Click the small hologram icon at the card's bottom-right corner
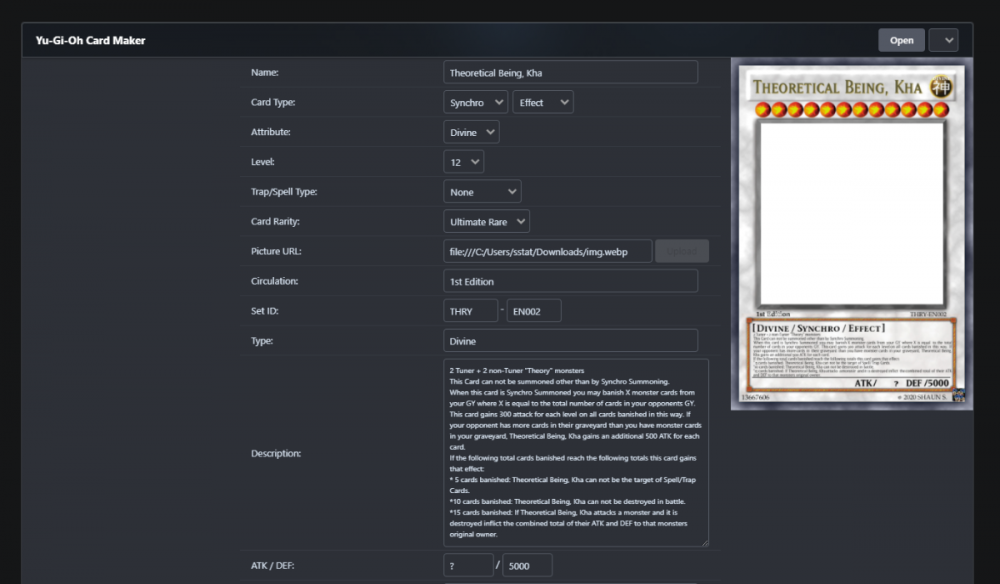The height and width of the screenshot is (584, 1000). [x=958, y=395]
